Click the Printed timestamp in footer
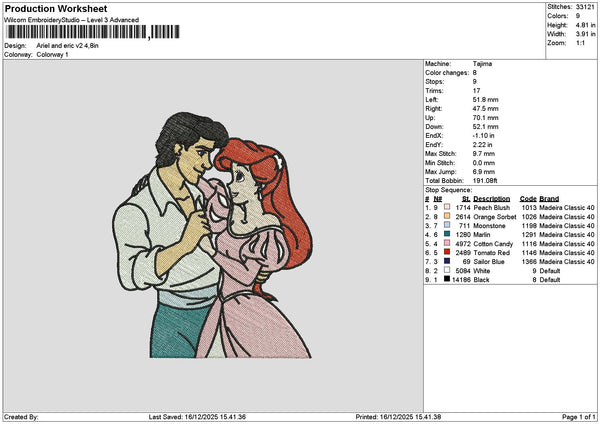Image resolution: width=600 pixels, height=424 pixels. coord(398,417)
